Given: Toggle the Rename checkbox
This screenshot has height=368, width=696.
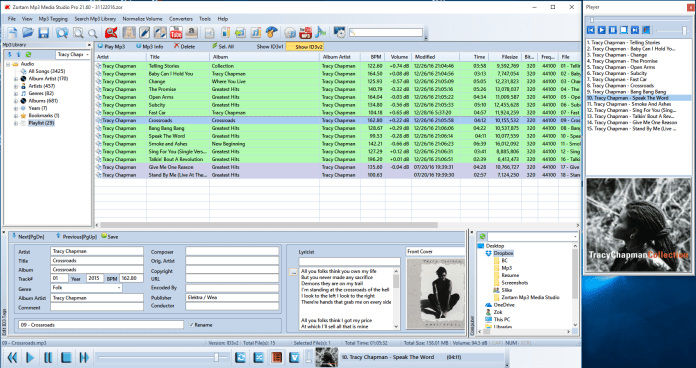Looking at the screenshot, I should point(192,325).
